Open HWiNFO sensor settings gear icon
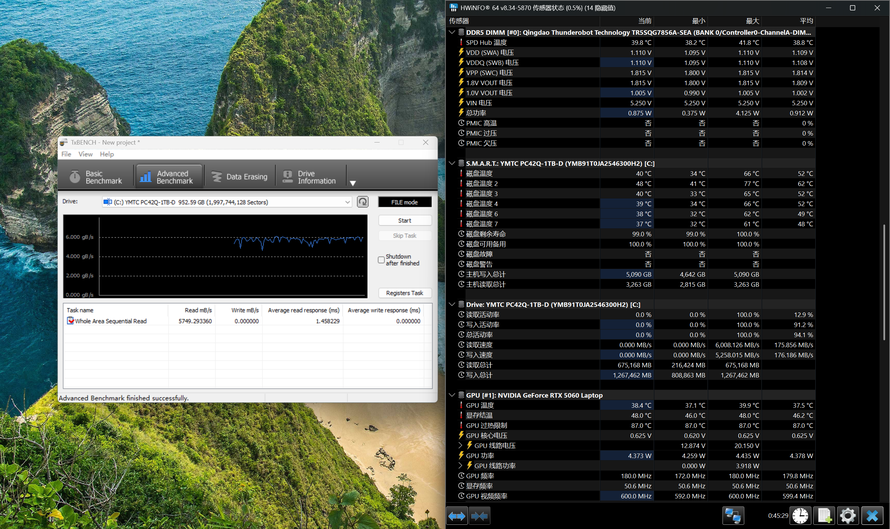Image resolution: width=890 pixels, height=529 pixels. coord(848,515)
